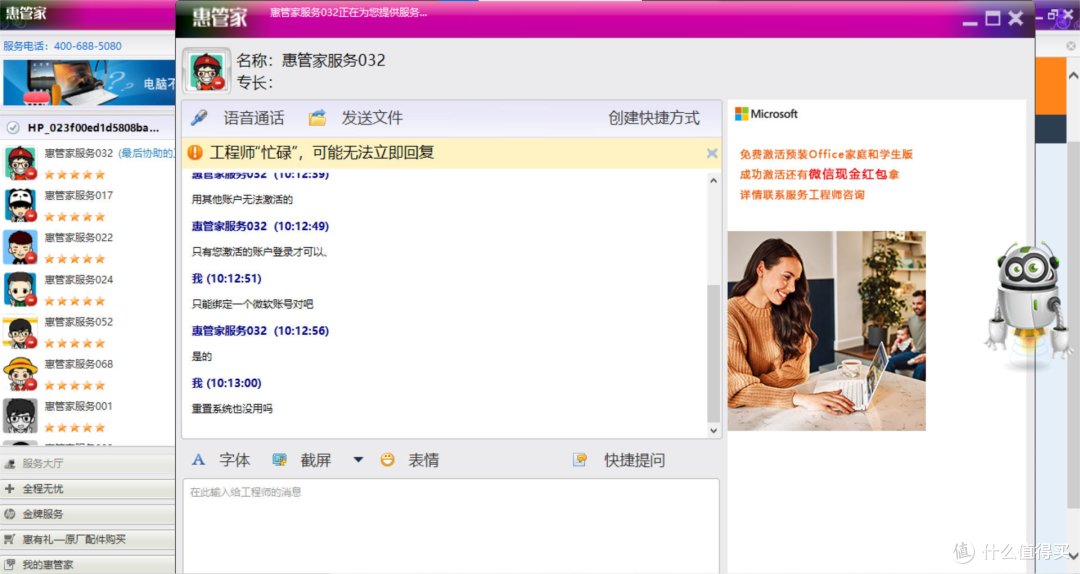This screenshot has width=1080, height=574.
Task: Dismiss the busy engineer notice
Action: pyautogui.click(x=712, y=153)
